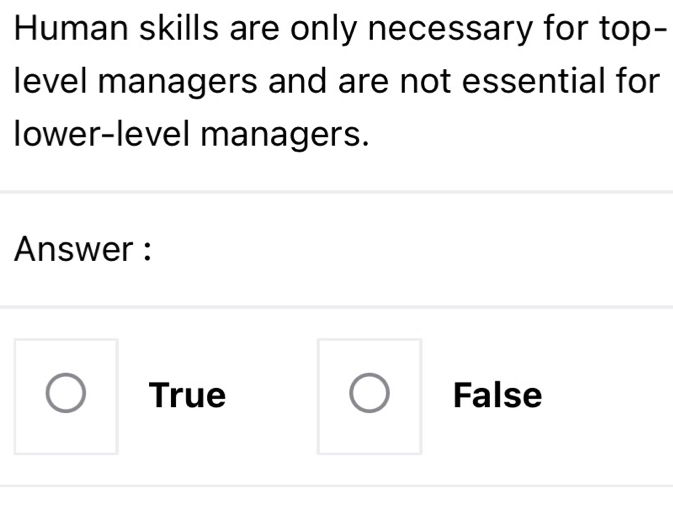Click the divider line below "Answer :"
Viewport: 673px width, 510px height.
point(336,307)
